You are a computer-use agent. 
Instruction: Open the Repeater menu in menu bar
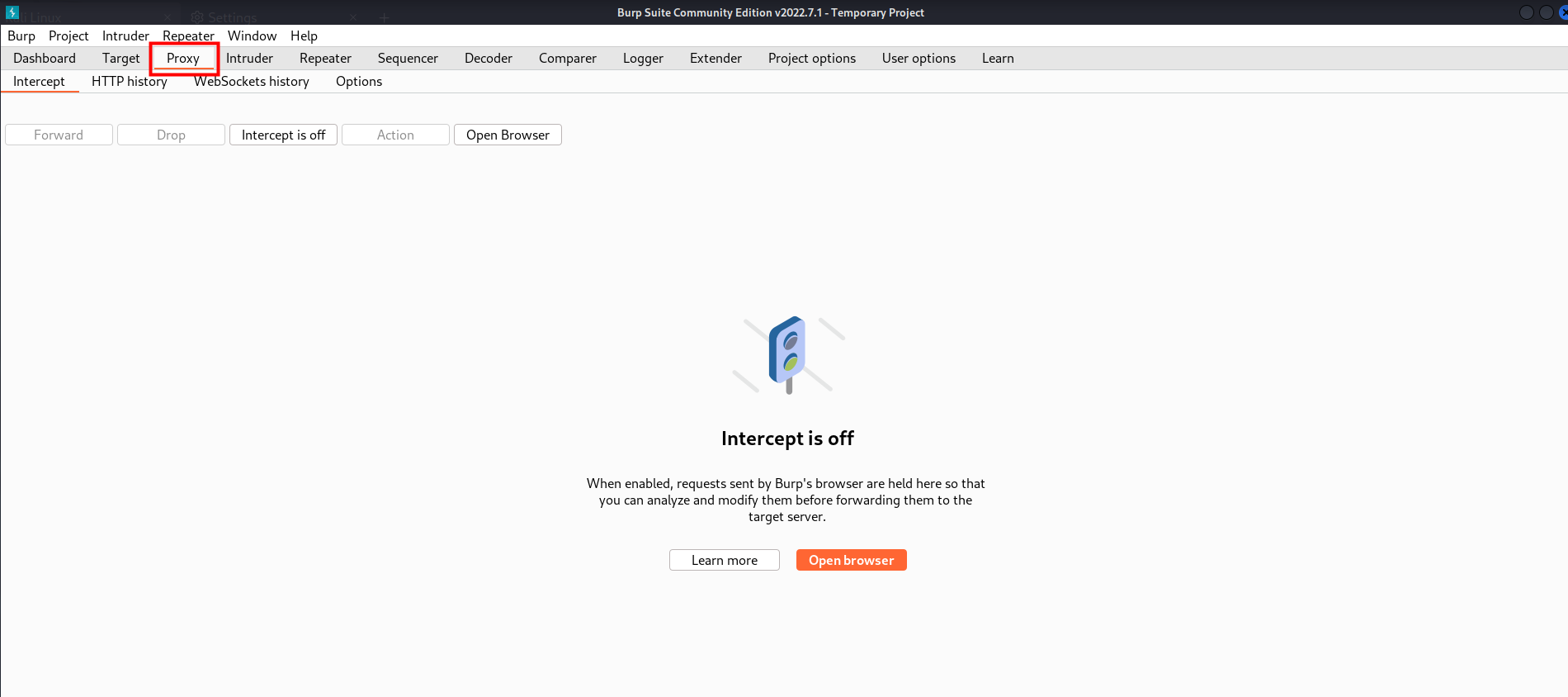pos(188,36)
